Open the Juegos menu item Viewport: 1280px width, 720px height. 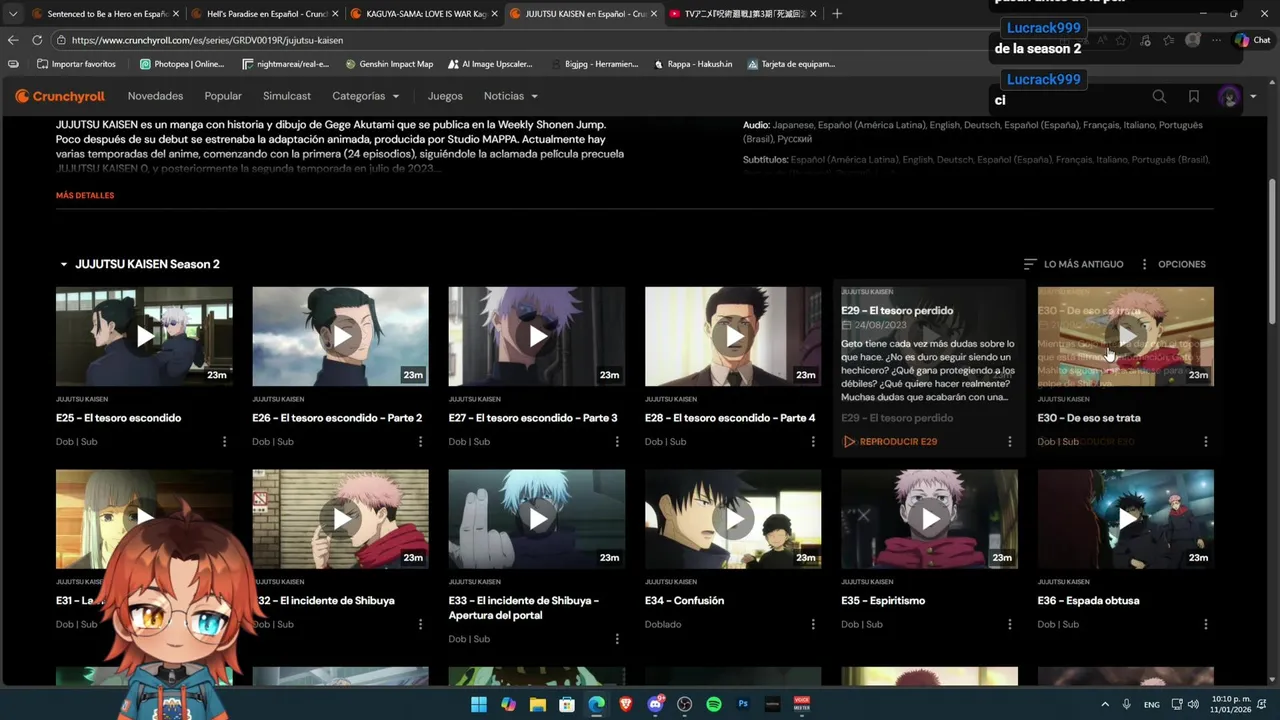click(x=445, y=96)
